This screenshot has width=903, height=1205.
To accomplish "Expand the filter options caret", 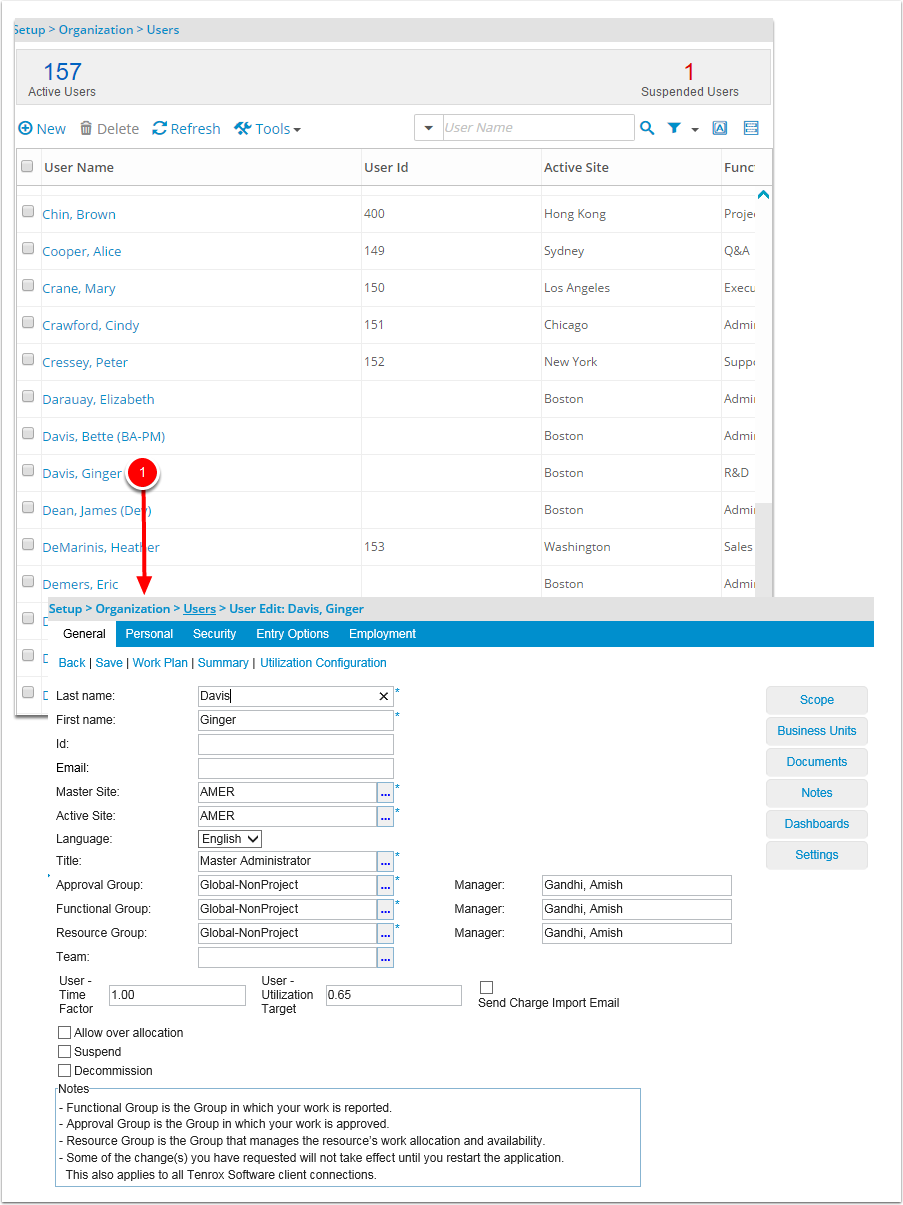I will point(695,130).
